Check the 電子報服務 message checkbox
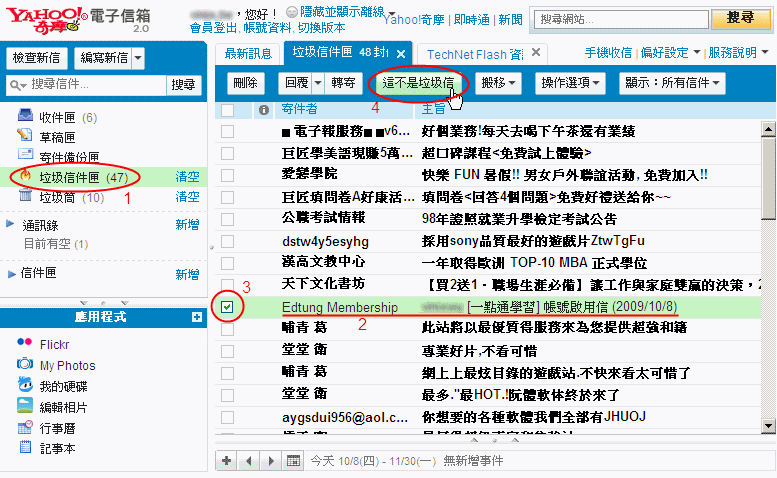 pyautogui.click(x=227, y=132)
